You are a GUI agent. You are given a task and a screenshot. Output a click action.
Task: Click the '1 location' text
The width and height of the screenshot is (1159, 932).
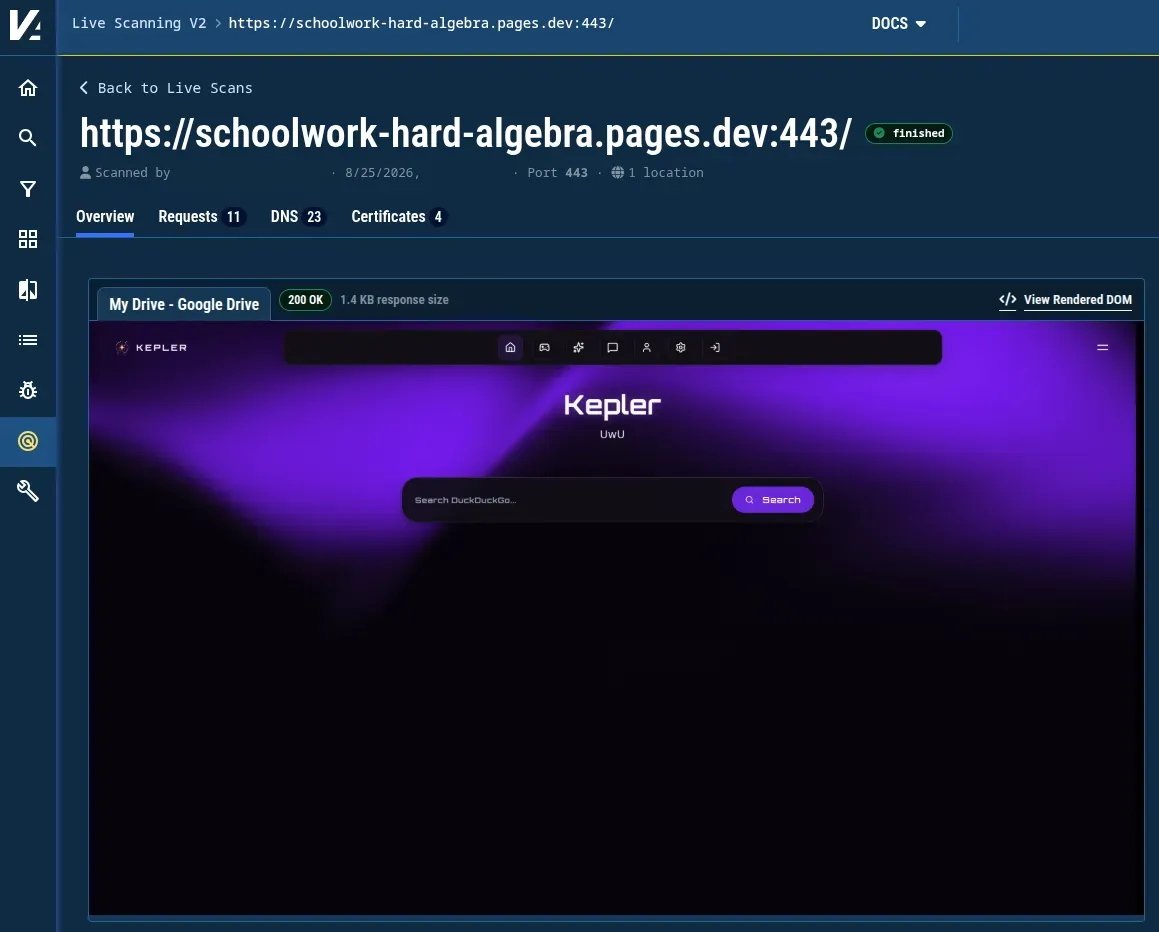point(666,172)
